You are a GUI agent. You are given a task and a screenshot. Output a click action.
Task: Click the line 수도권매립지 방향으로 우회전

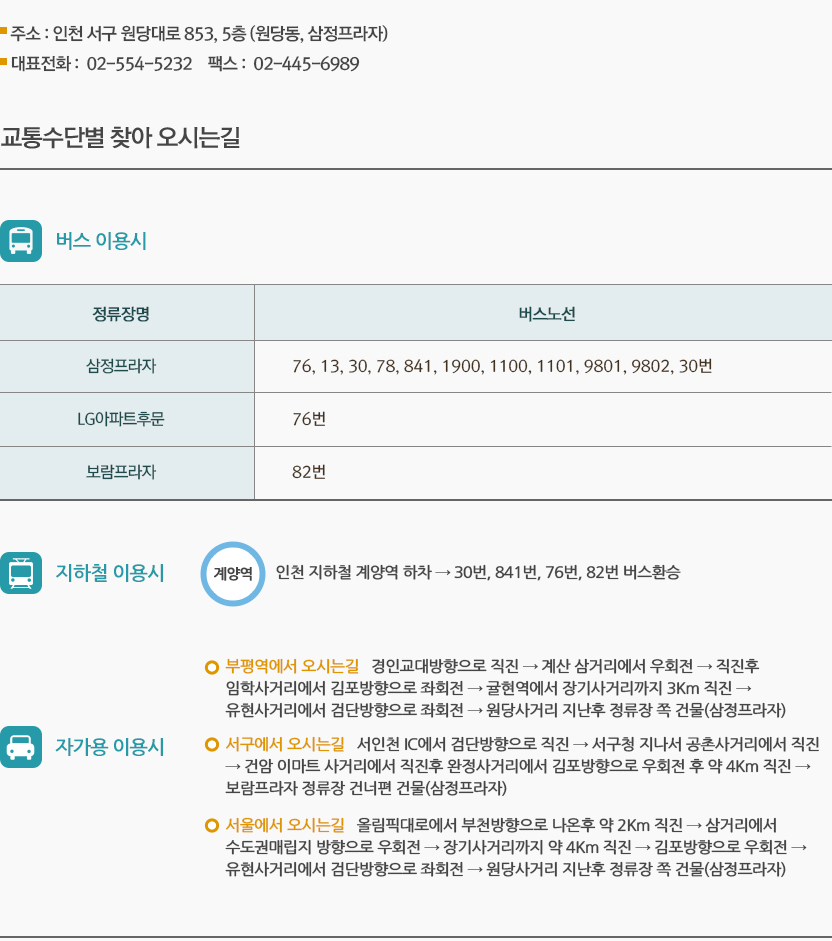coord(516,847)
